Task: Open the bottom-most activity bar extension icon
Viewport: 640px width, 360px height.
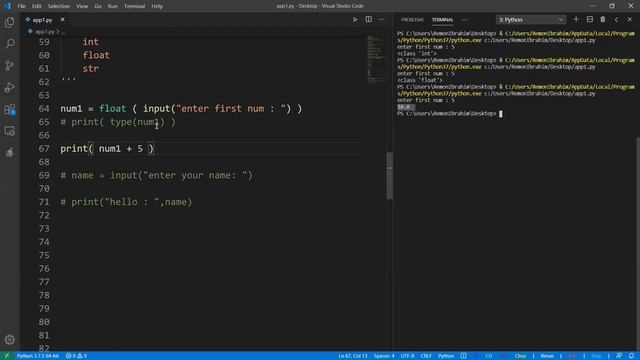Action: (x=9, y=153)
